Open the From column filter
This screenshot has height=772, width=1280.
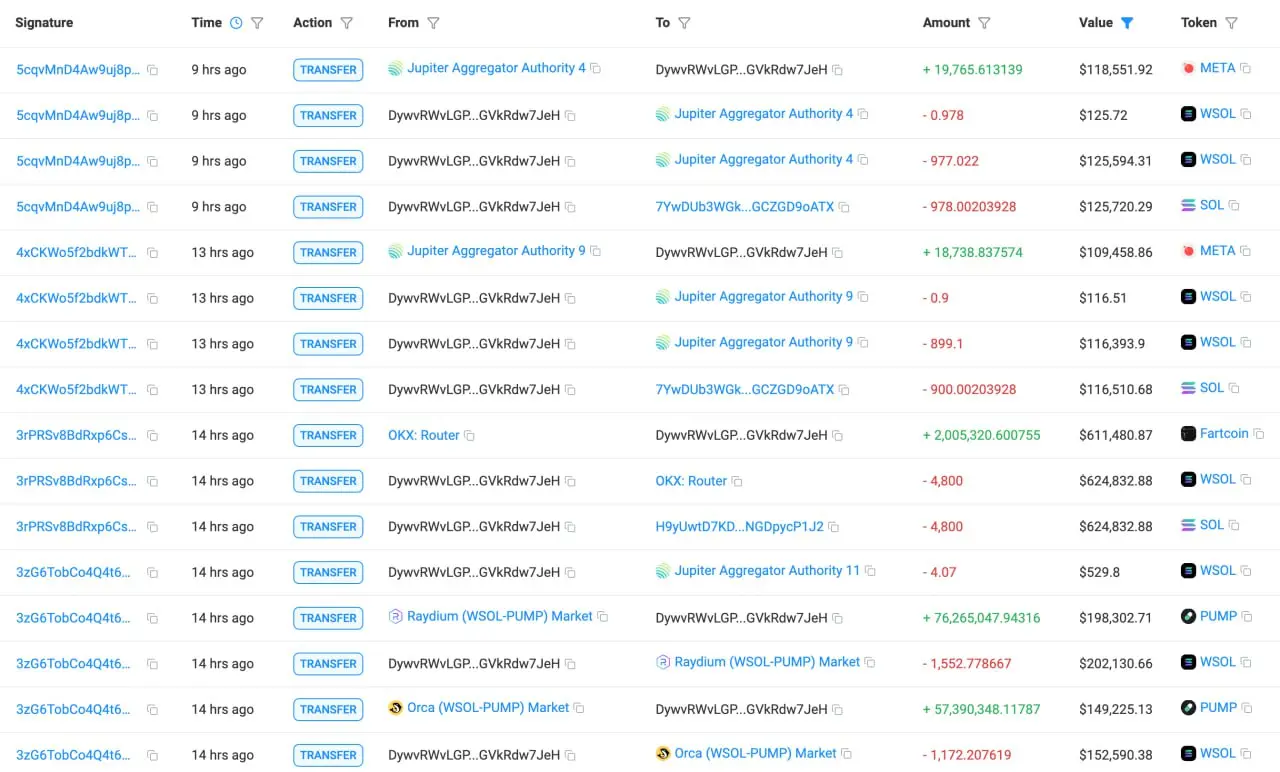pyautogui.click(x=433, y=23)
